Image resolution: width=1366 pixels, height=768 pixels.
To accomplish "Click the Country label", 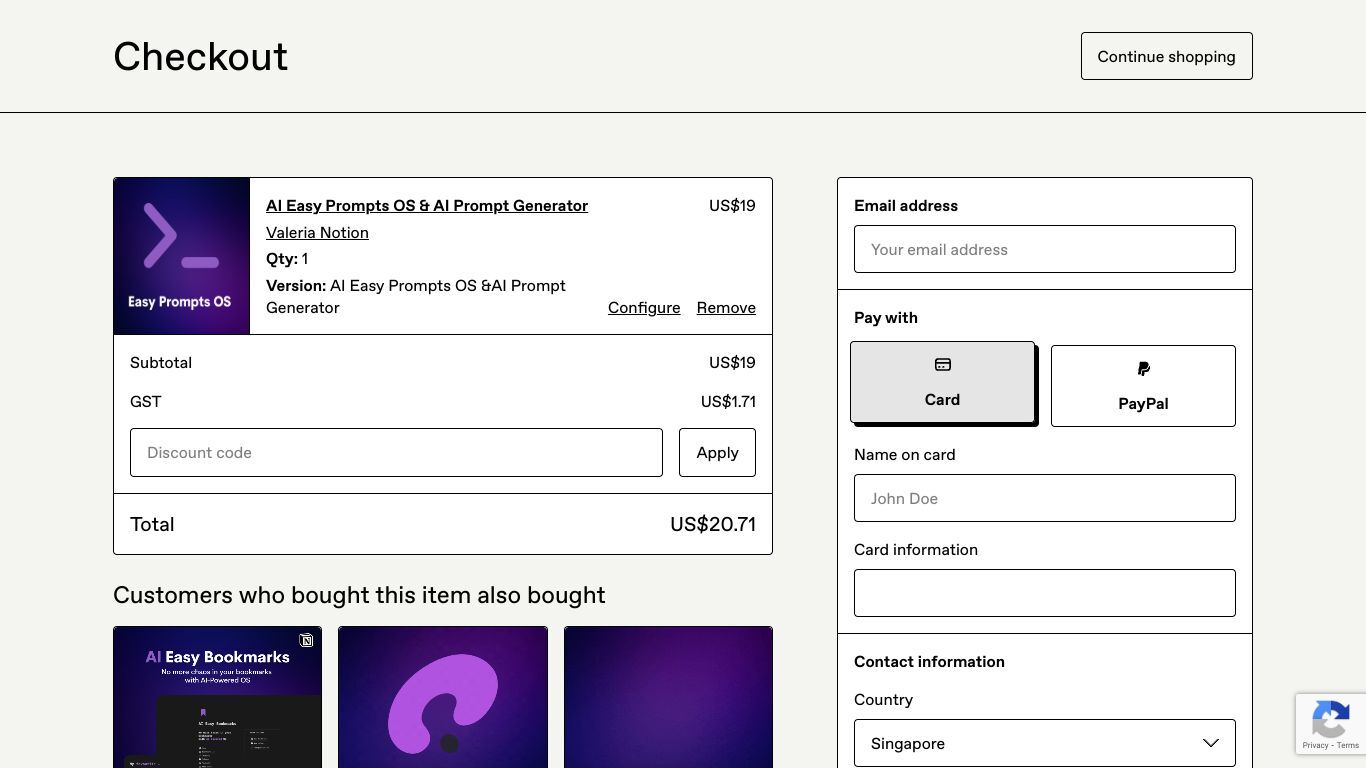I will click(x=883, y=699).
